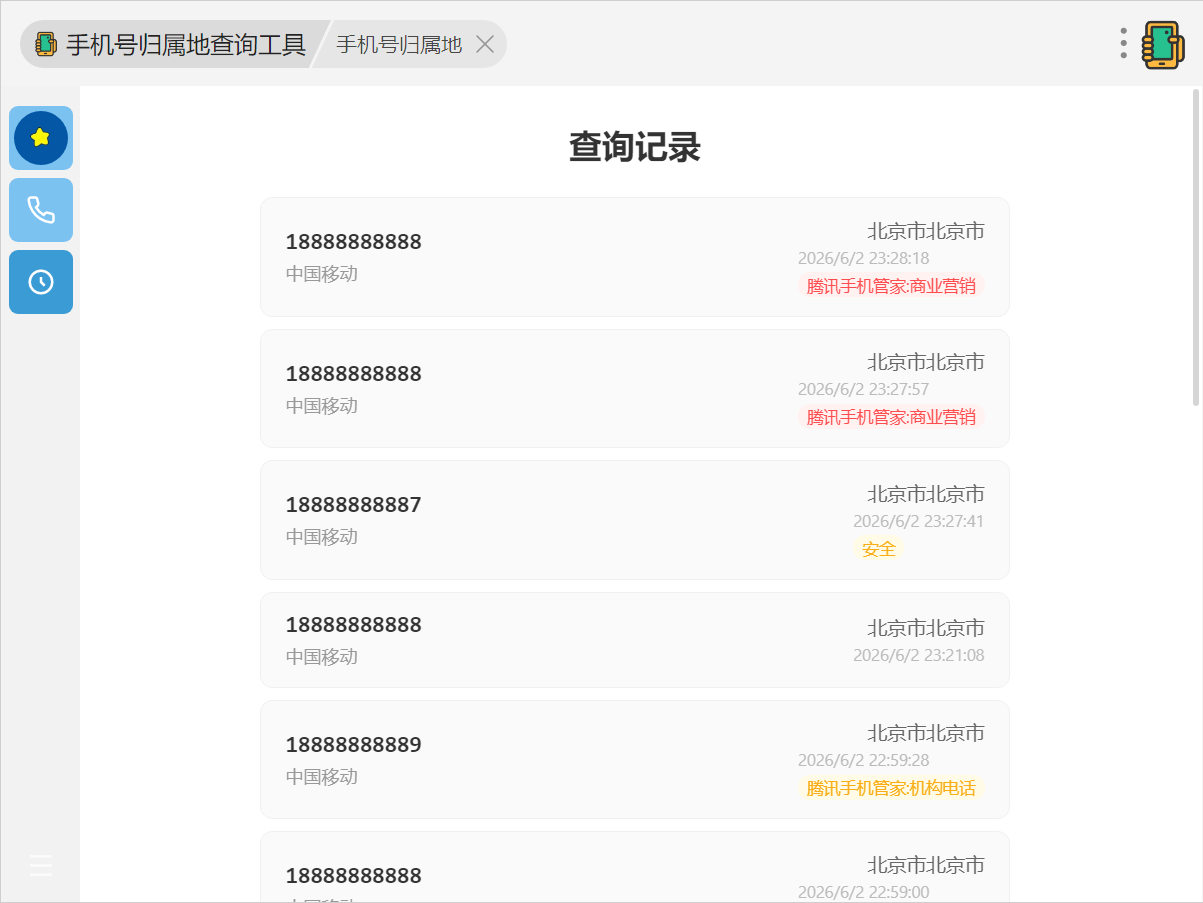The width and height of the screenshot is (1203, 903).
Task: Click timestamp 2026/6/2 23:27:41
Action: [919, 521]
